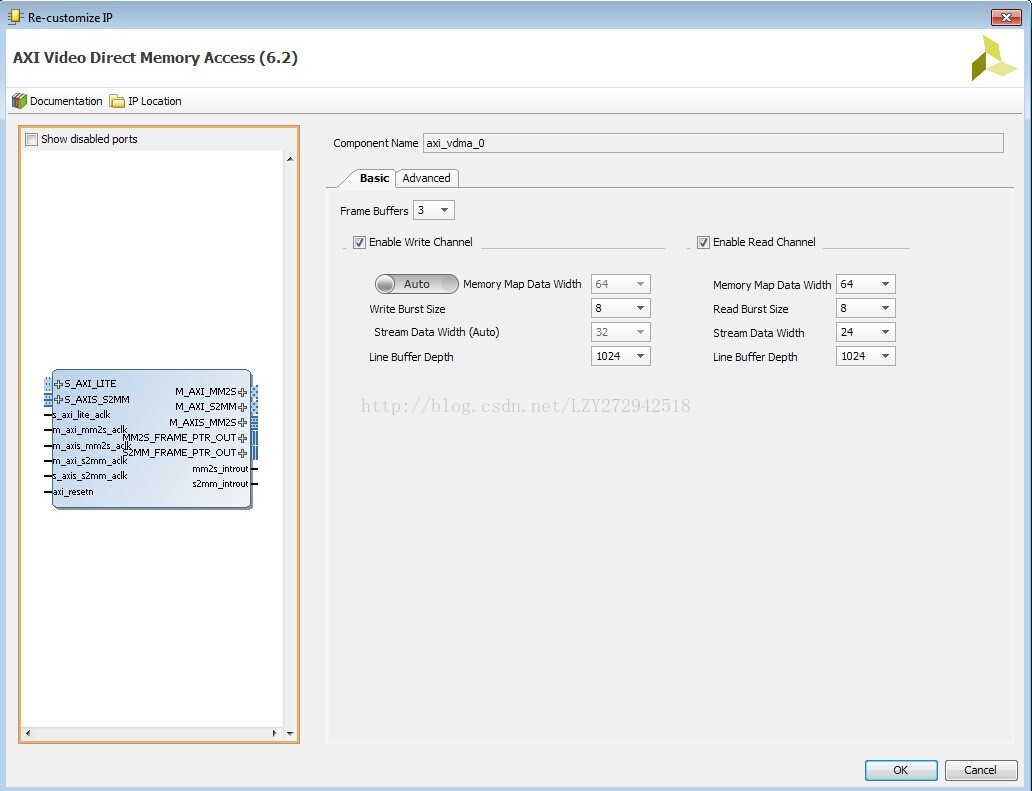Open write channel Line Buffer Depth dropdown
This screenshot has width=1032, height=791.
click(621, 356)
